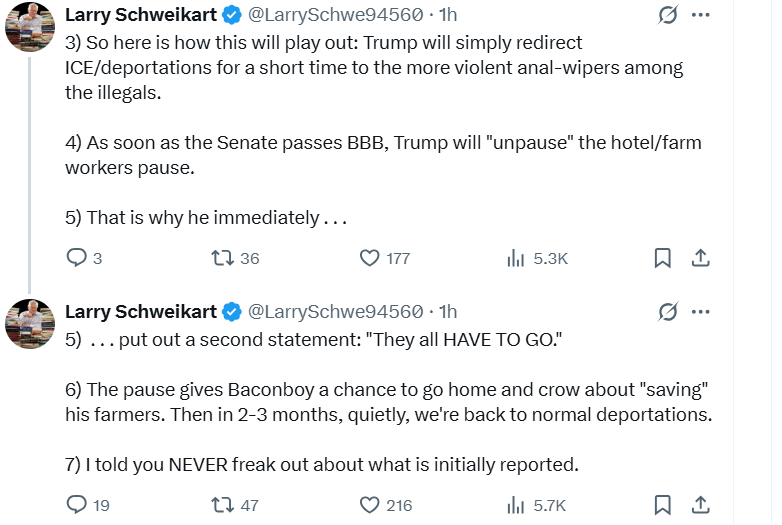Screen dimensions: 782x525
Task: View analytics showing 5.3K views
Action: point(516,258)
